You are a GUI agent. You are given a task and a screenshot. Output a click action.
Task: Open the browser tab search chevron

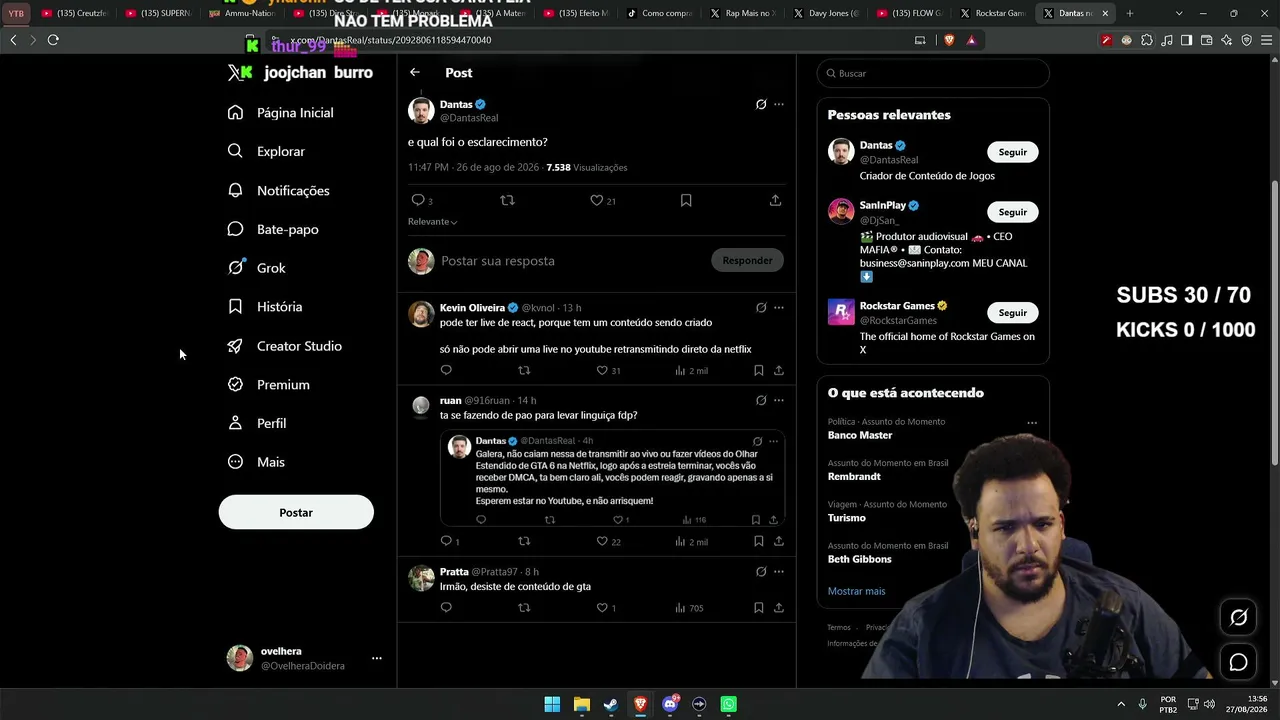(x=1179, y=13)
